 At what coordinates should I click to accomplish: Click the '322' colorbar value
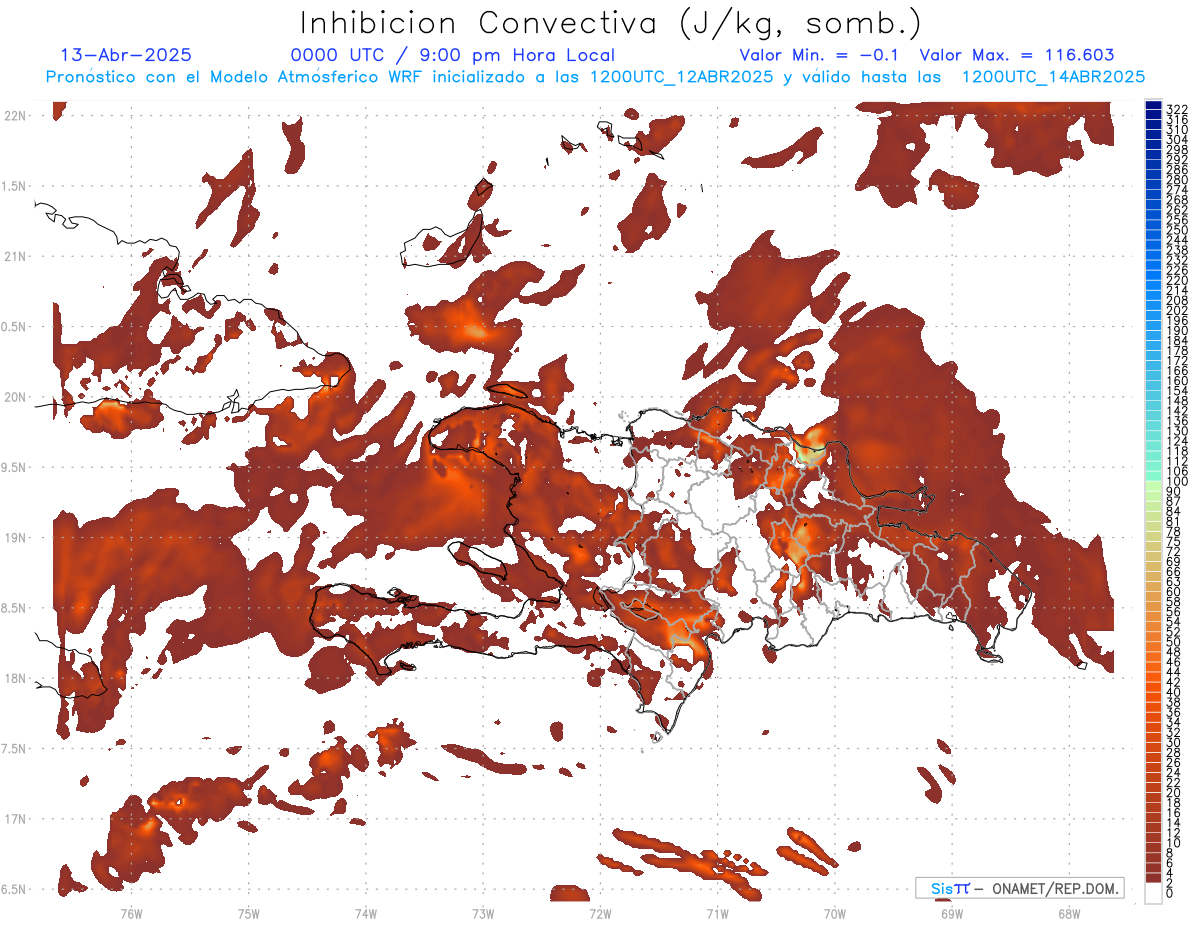pos(1176,108)
